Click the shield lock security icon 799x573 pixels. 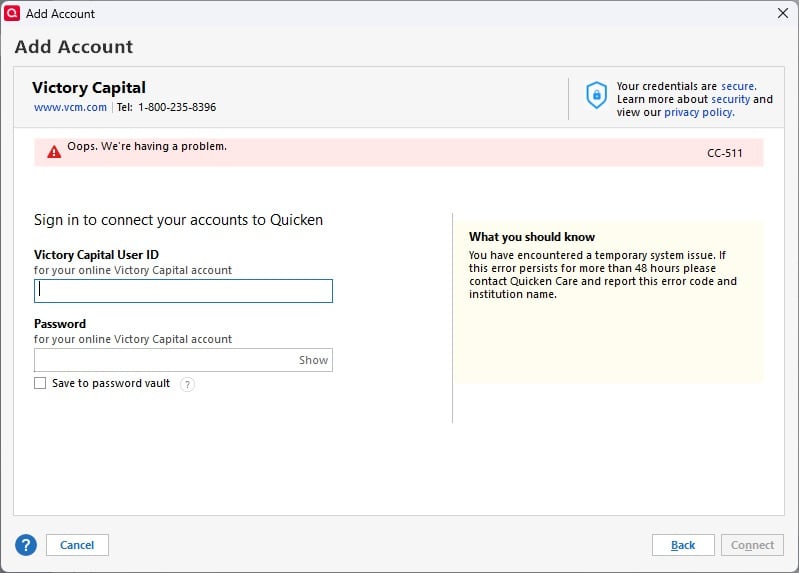click(x=596, y=95)
